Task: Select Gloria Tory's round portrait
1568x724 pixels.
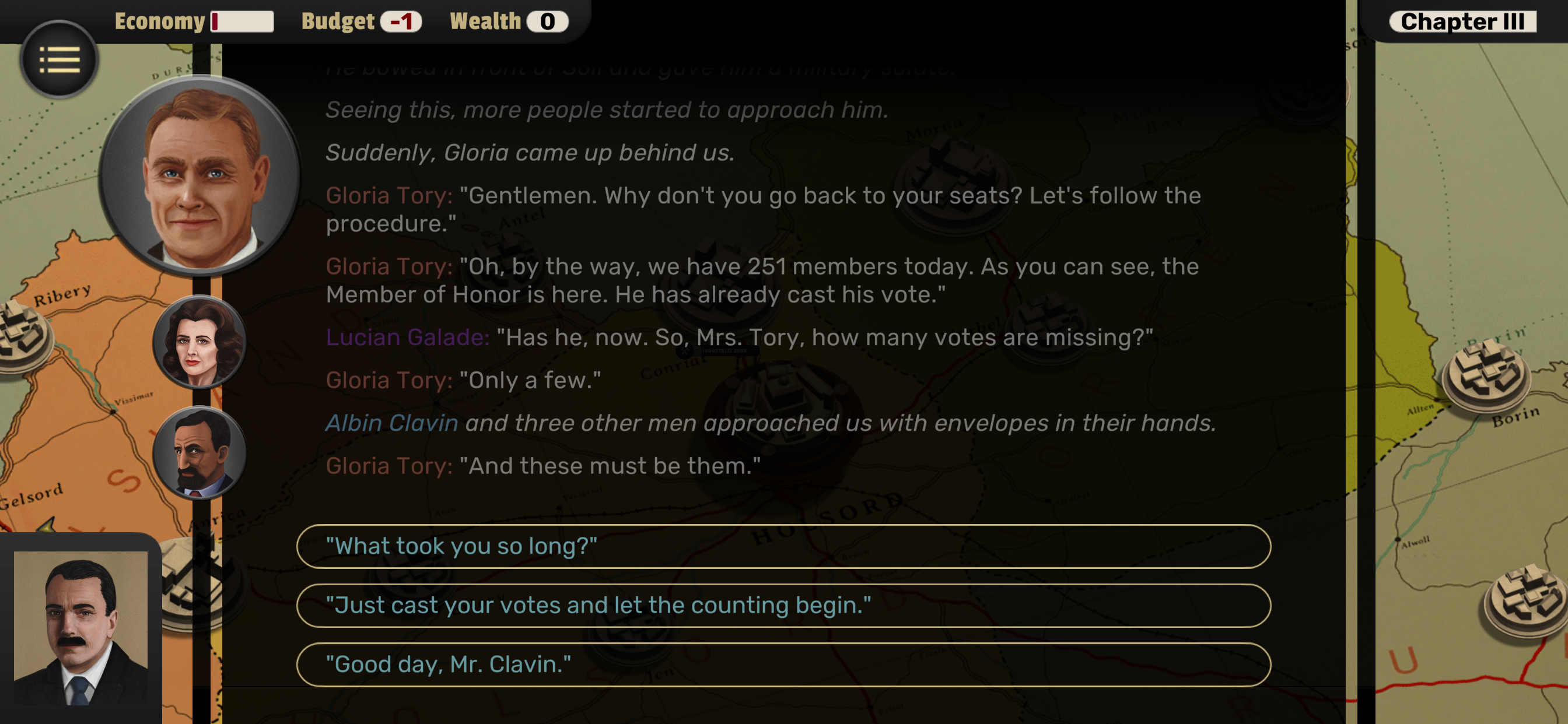Action: 199,343
